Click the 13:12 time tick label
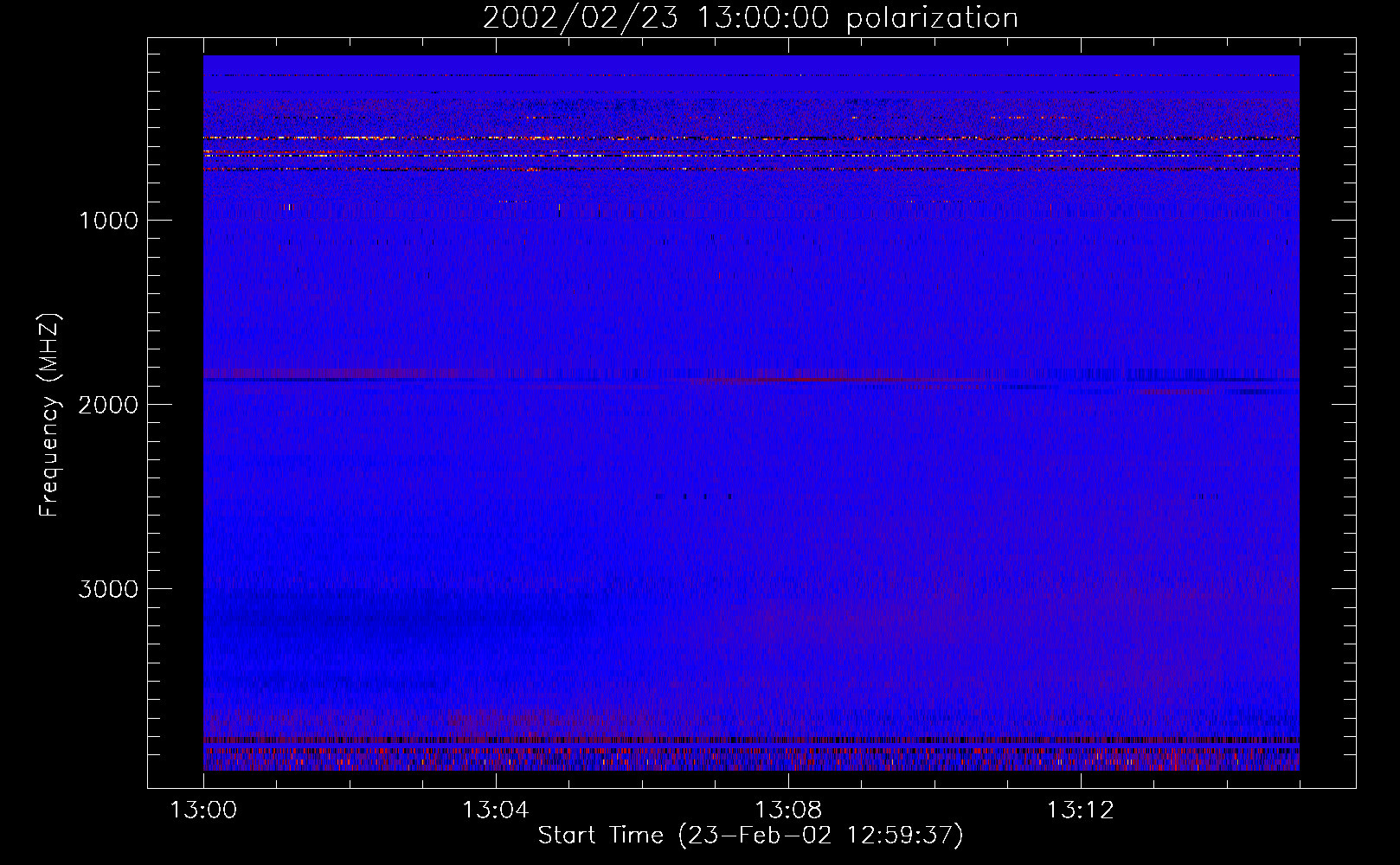This screenshot has width=1400, height=865. [x=1081, y=811]
